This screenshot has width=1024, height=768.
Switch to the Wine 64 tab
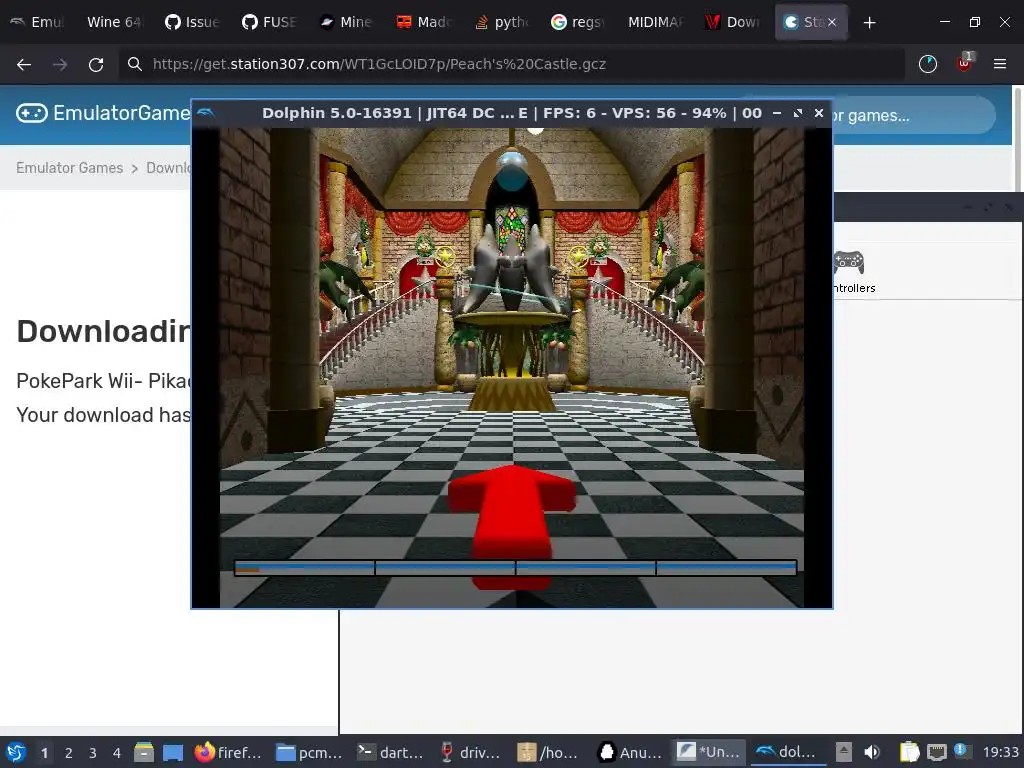(114, 22)
